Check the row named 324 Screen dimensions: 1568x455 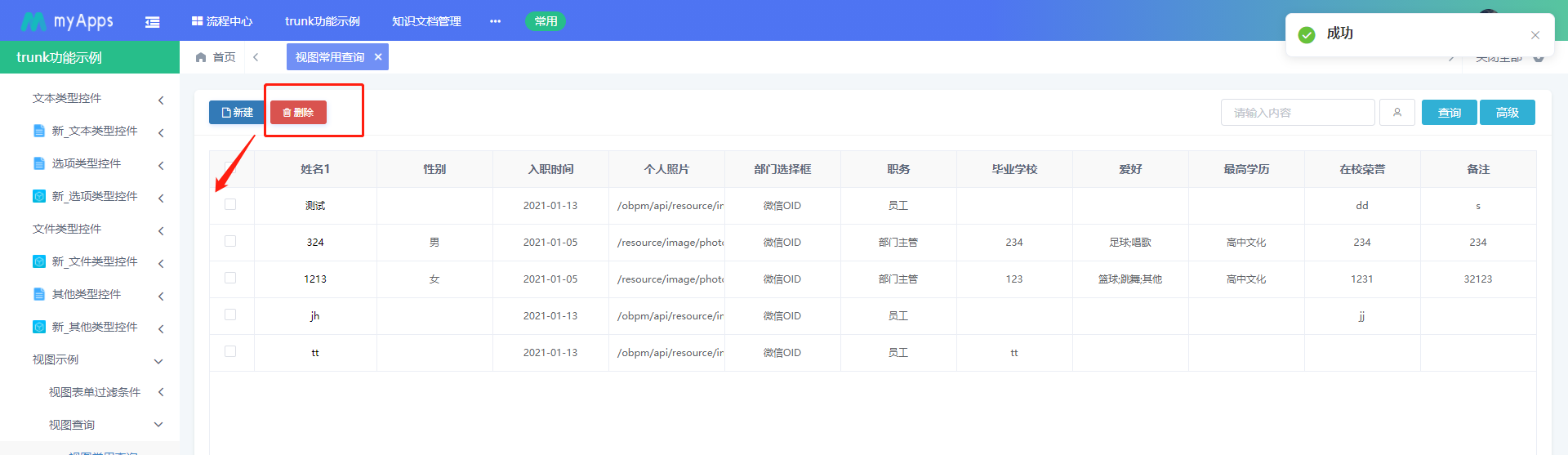point(230,241)
